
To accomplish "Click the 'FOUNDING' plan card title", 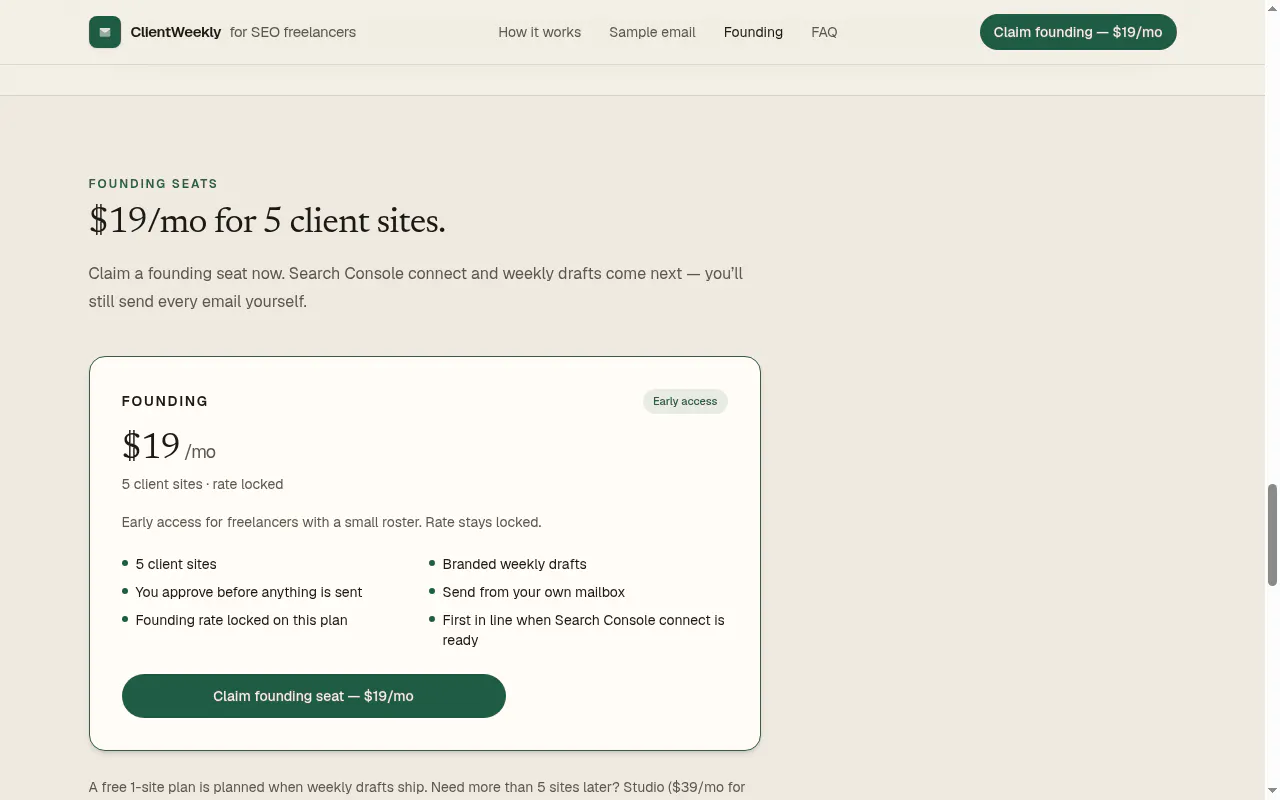I will pos(165,401).
